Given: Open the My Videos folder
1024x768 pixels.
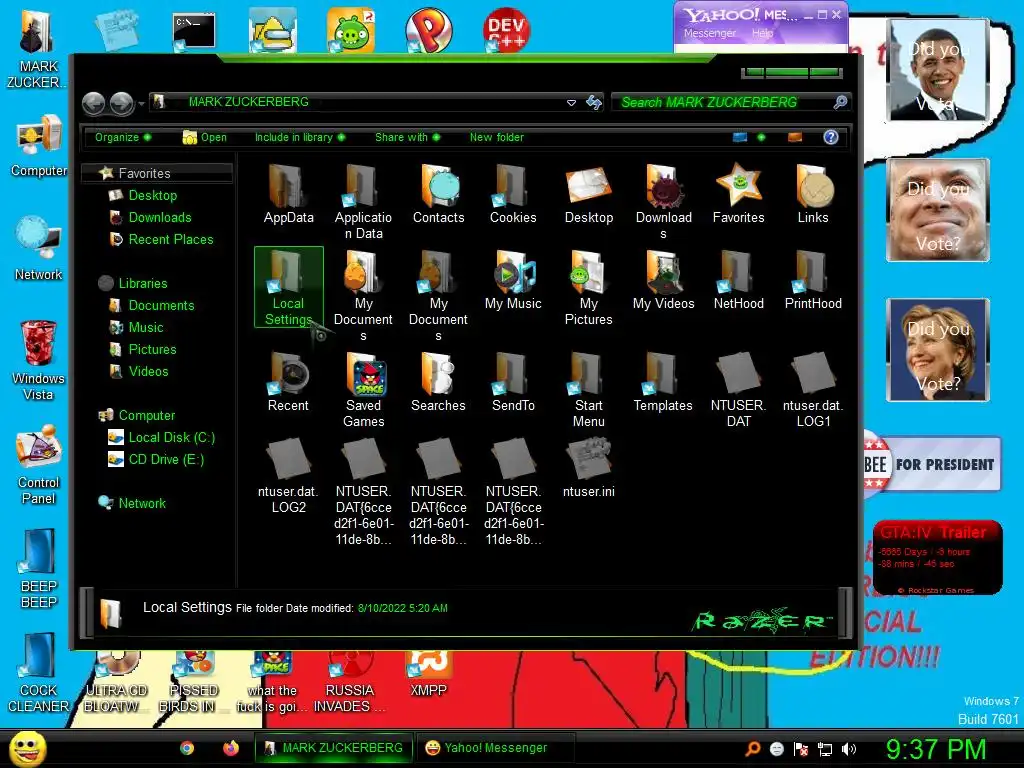Looking at the screenshot, I should [x=663, y=280].
